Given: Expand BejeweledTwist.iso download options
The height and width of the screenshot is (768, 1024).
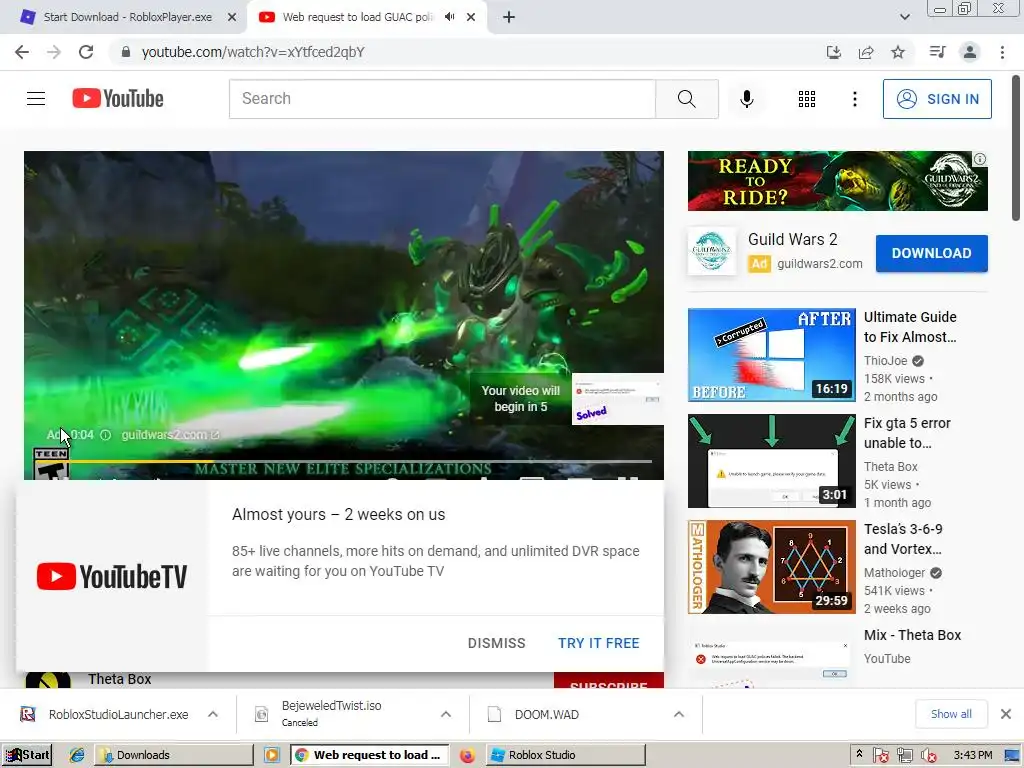Looking at the screenshot, I should coord(446,714).
